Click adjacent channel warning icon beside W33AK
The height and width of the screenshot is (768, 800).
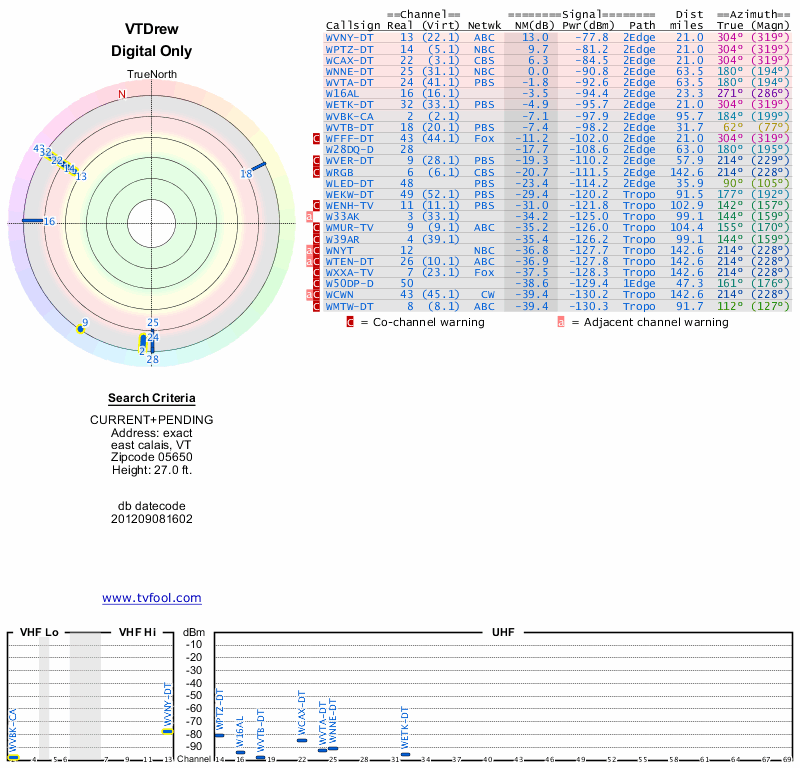click(x=309, y=216)
